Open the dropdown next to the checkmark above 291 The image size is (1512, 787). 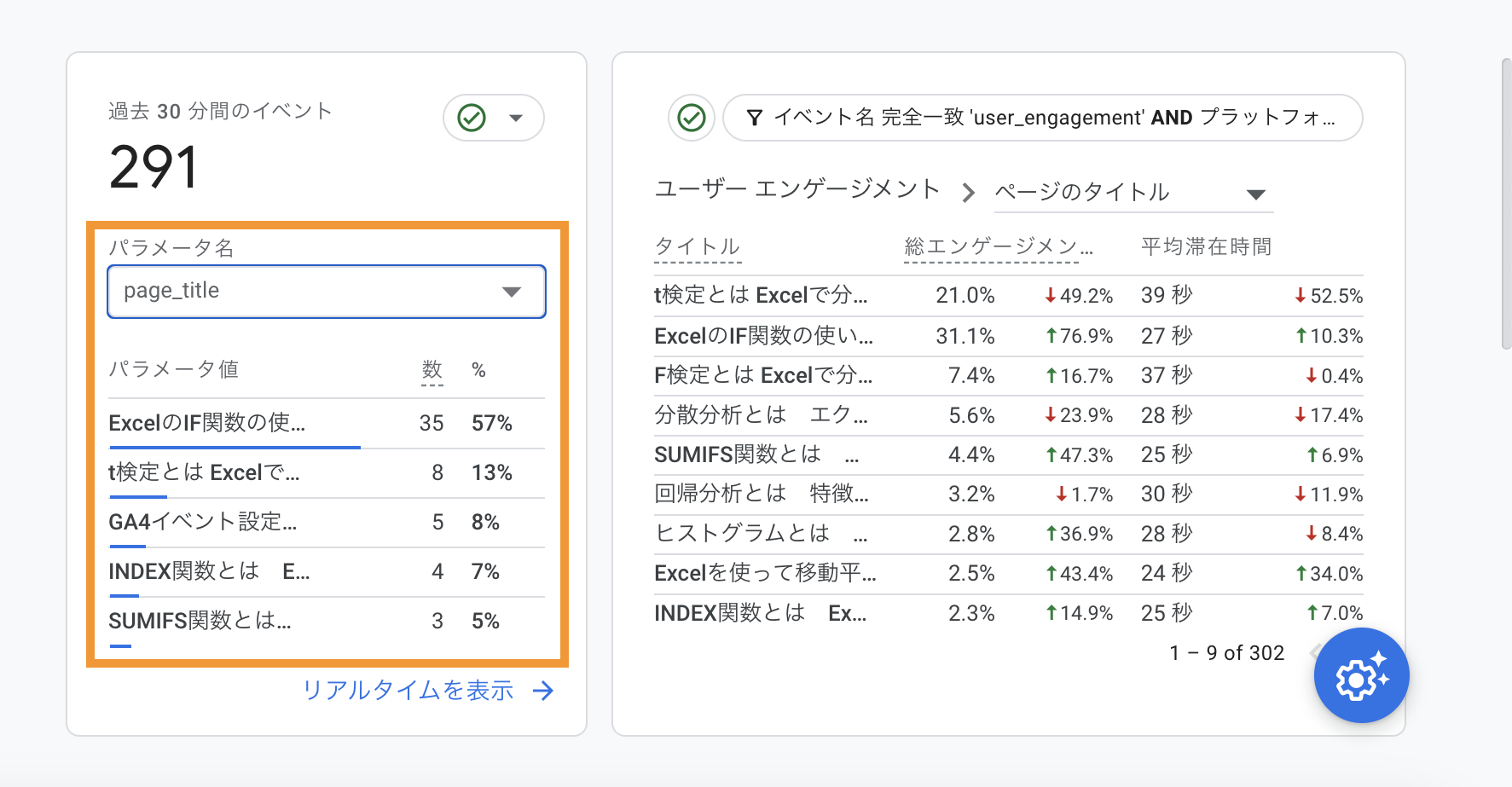516,119
